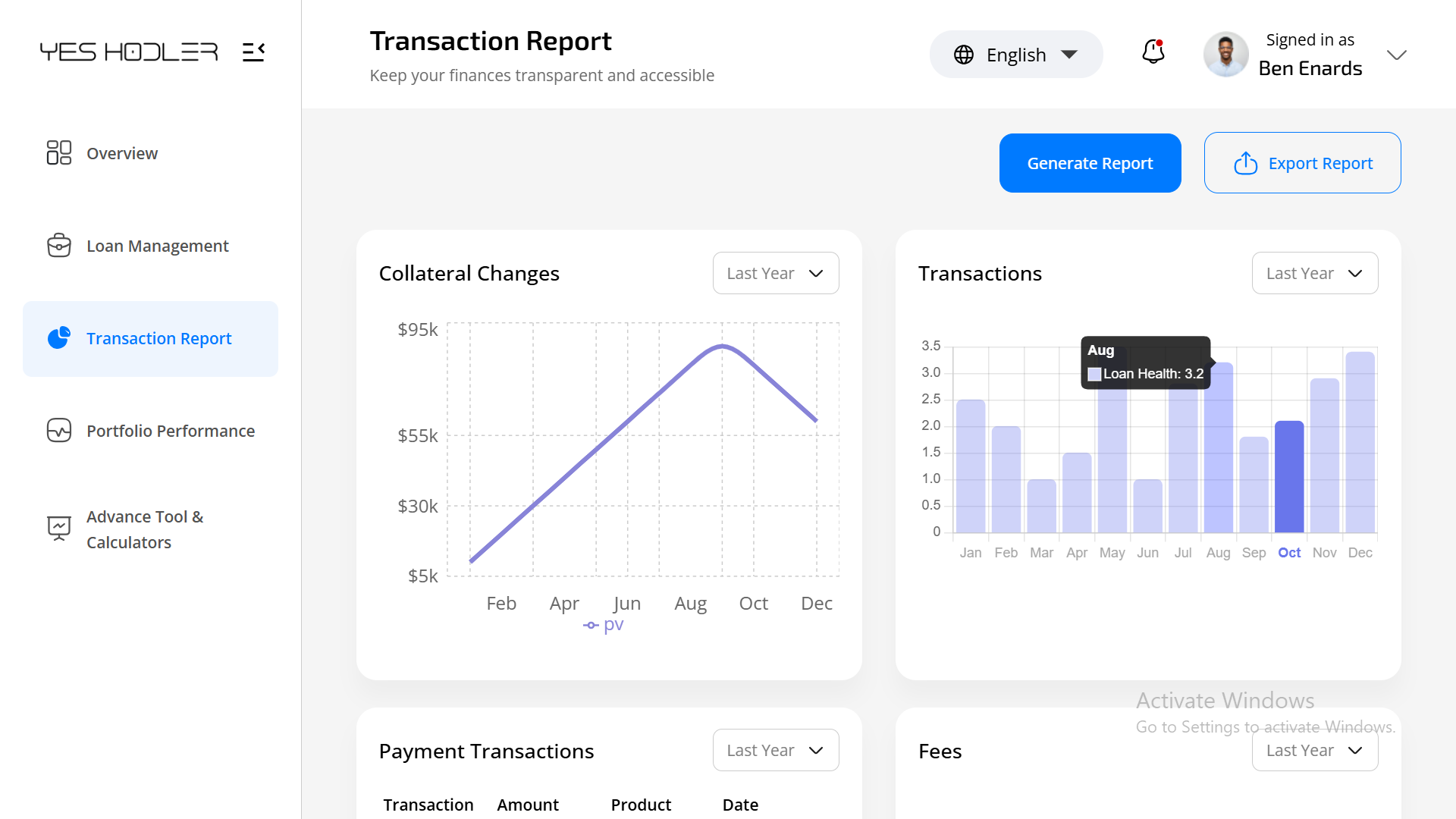
Task: Collapse the sidebar with the menu icon
Action: [253, 52]
